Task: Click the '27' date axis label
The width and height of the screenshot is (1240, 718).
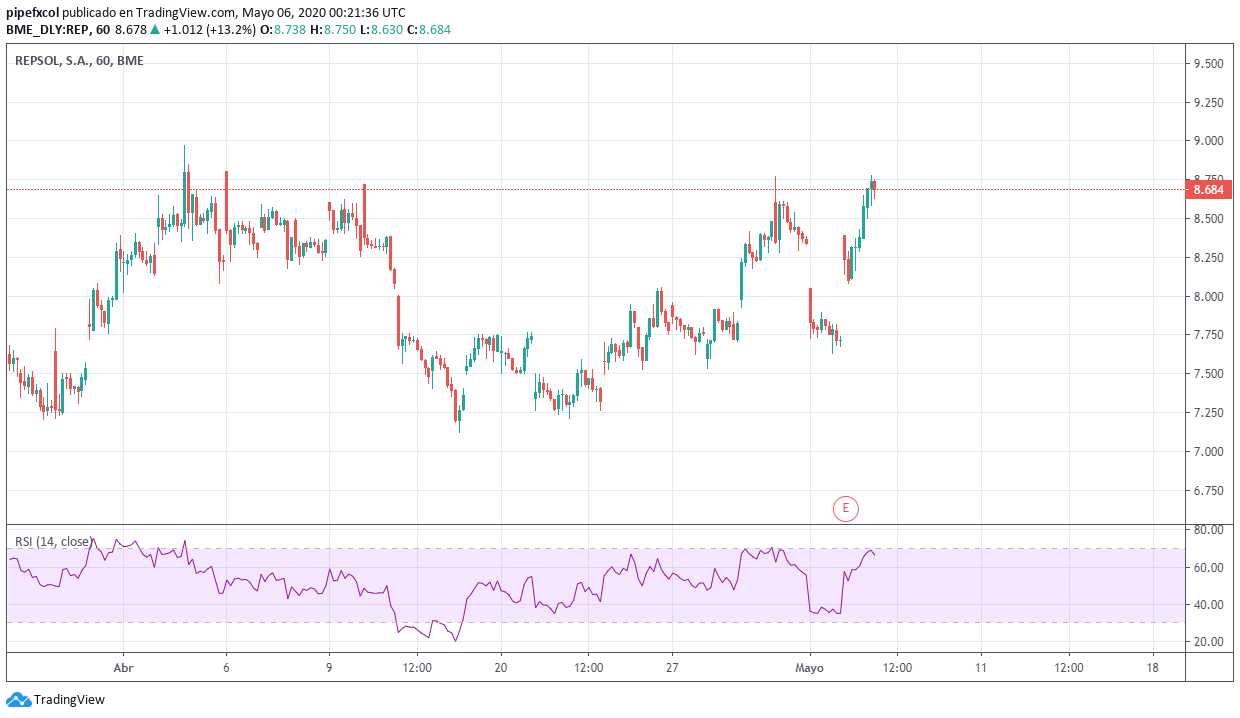Action: (673, 667)
